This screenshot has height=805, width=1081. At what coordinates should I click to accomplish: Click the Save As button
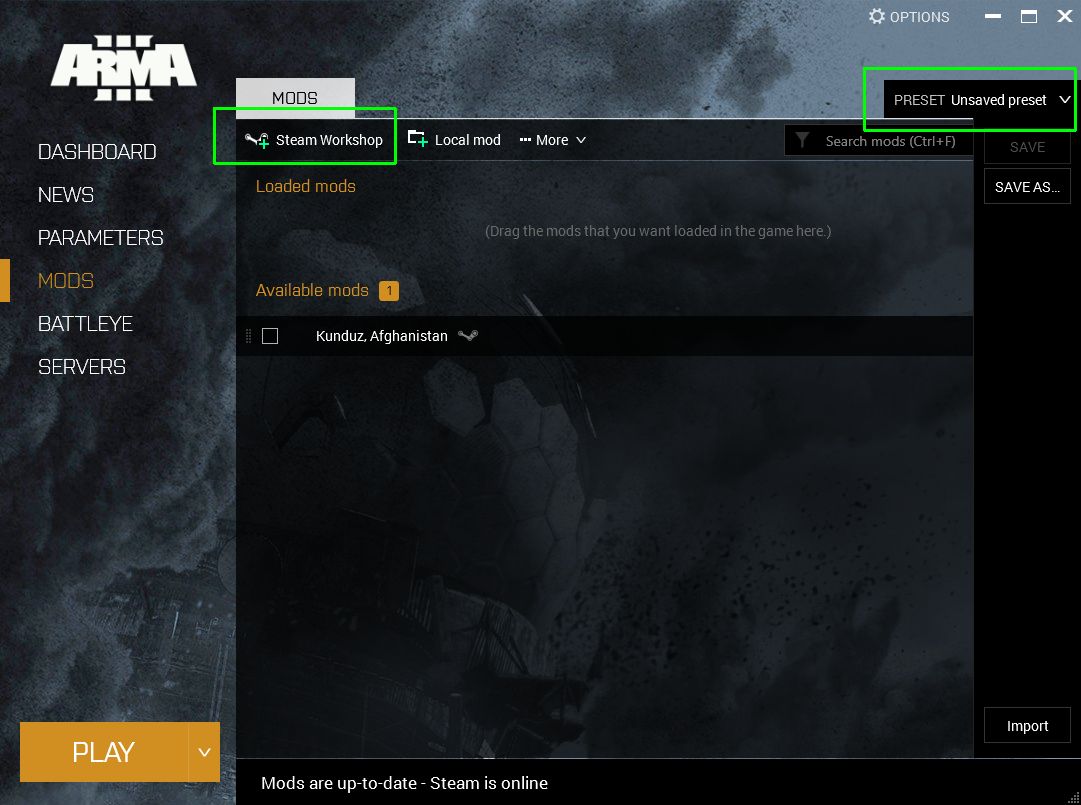click(x=1027, y=187)
